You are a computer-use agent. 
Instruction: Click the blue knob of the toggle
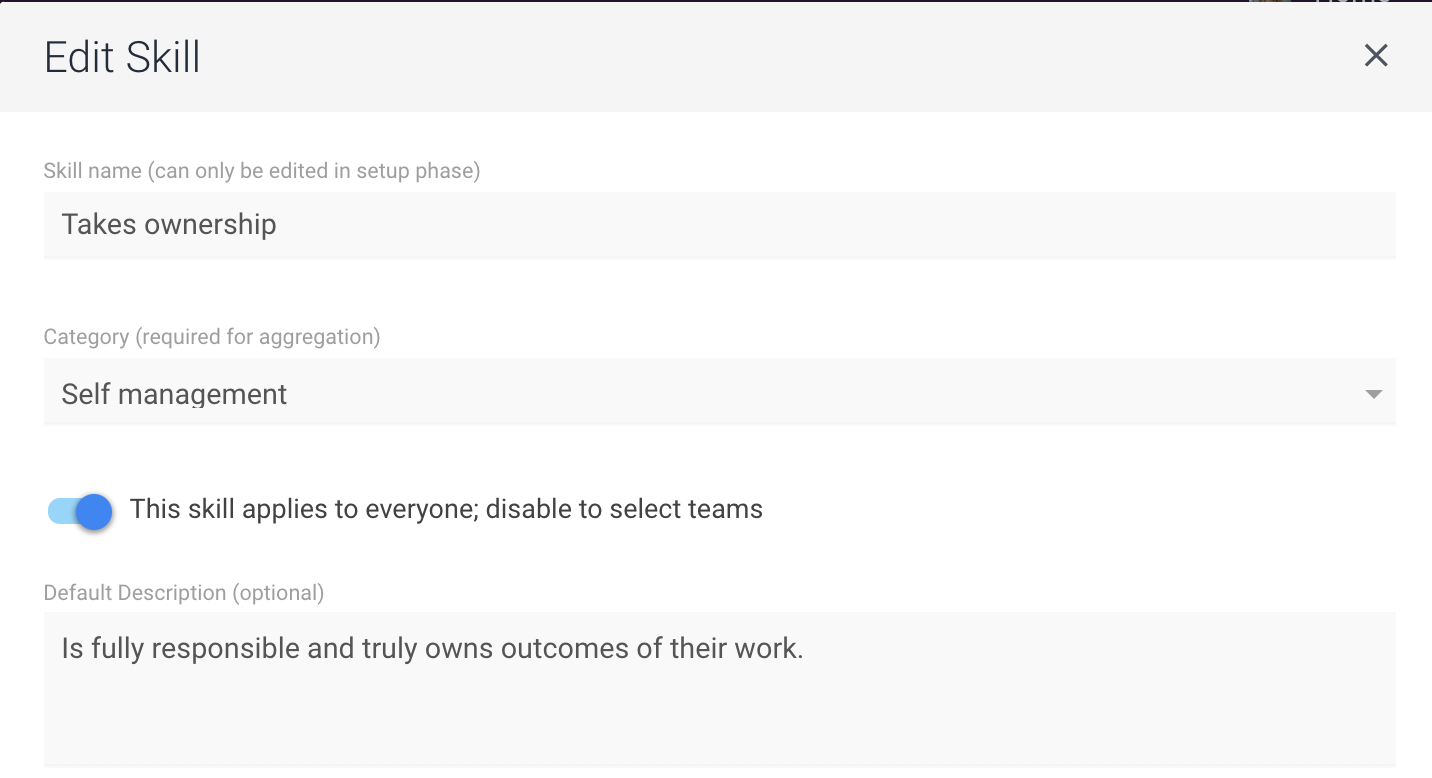[x=94, y=512]
